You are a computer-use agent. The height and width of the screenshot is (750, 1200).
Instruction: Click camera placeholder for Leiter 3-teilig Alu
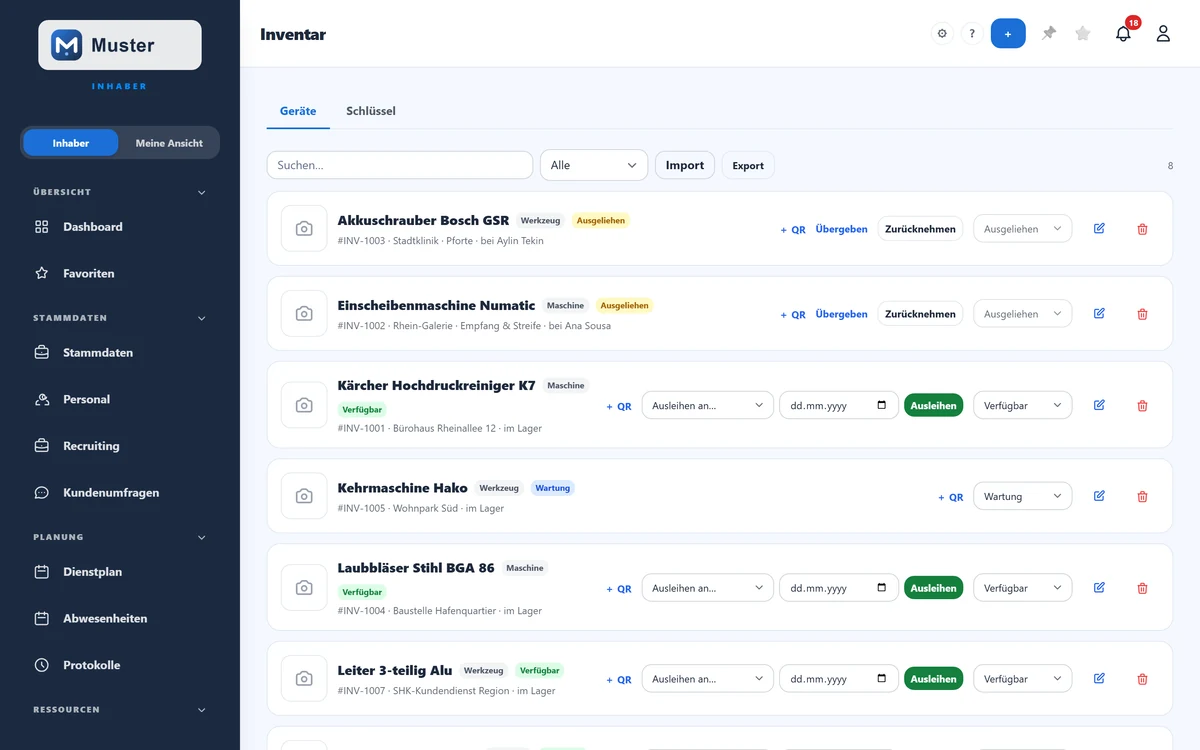pyautogui.click(x=304, y=679)
